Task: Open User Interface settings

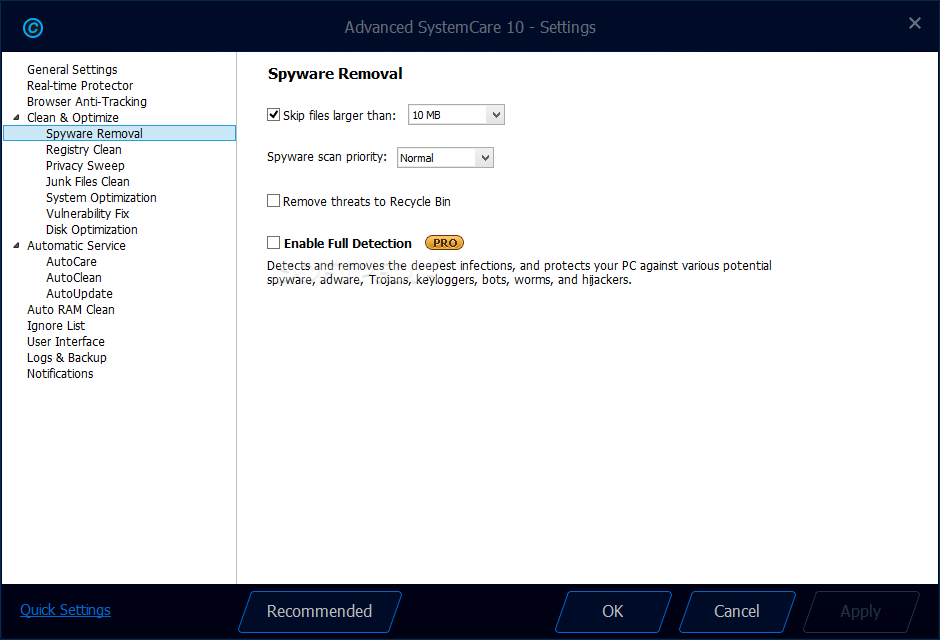Action: pyautogui.click(x=65, y=342)
